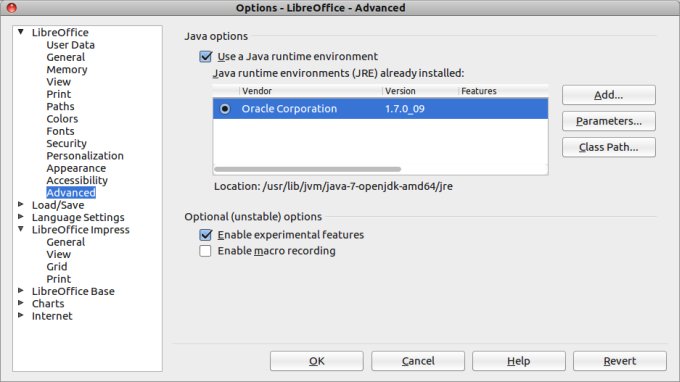The height and width of the screenshot is (382, 680).
Task: Collapse the LibreOffice tree node
Action: click(20, 32)
